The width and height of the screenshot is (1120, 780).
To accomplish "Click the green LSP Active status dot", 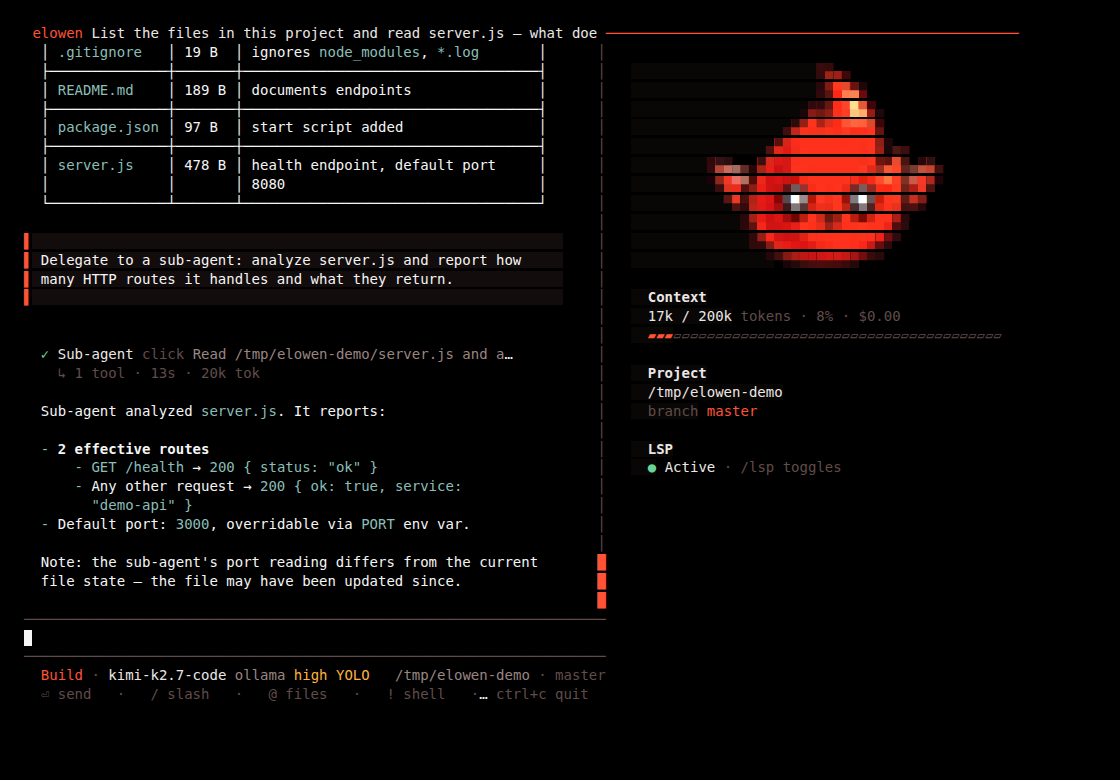I will click(x=651, y=468).
